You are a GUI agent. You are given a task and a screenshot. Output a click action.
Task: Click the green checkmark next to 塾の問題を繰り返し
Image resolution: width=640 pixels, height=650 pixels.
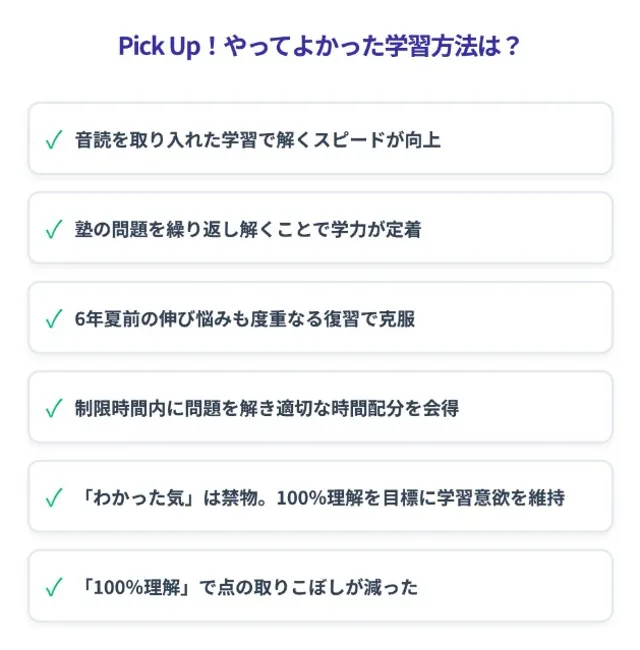click(x=54, y=229)
